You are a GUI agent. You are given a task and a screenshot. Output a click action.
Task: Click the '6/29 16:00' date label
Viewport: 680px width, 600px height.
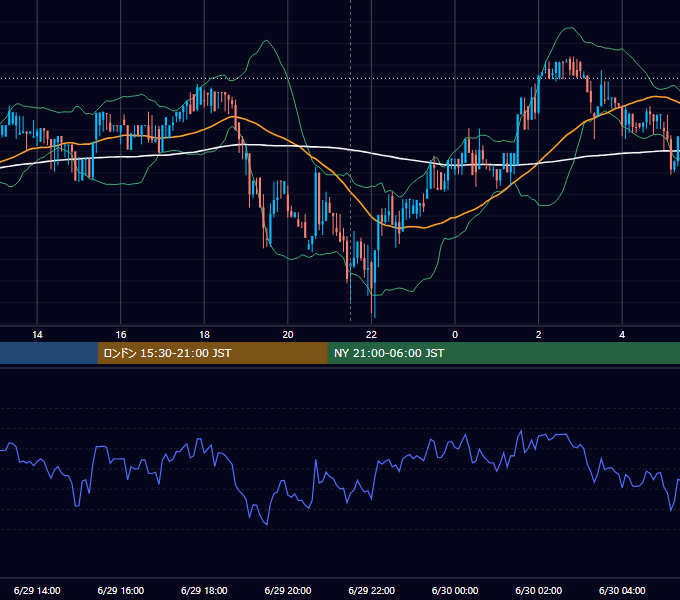click(x=121, y=590)
